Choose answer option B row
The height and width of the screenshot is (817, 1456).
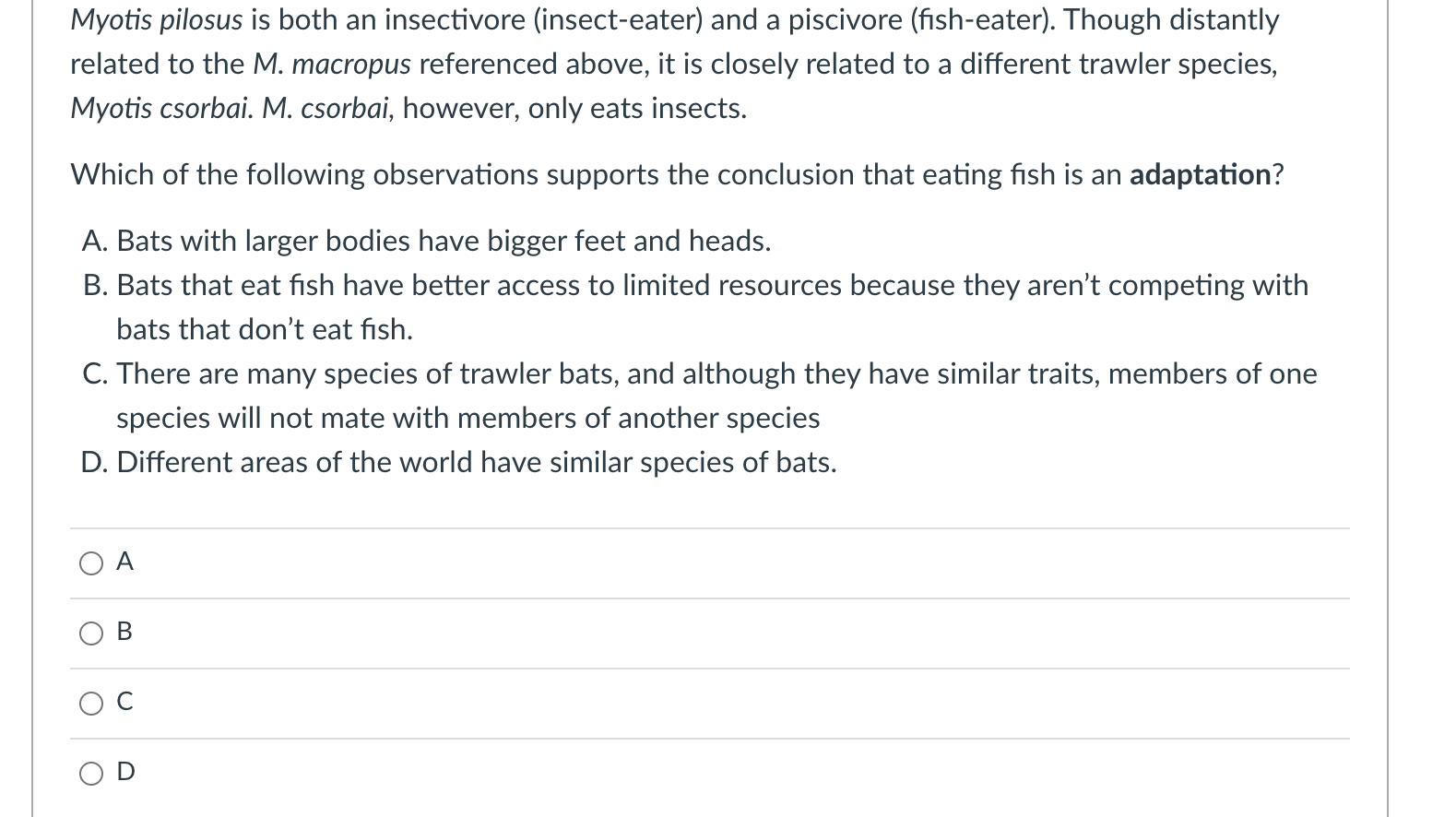tap(645, 633)
